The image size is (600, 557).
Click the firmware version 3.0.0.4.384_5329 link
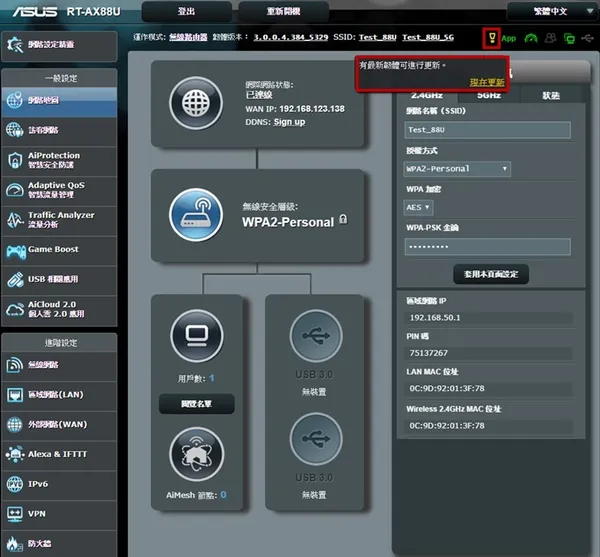pos(291,37)
